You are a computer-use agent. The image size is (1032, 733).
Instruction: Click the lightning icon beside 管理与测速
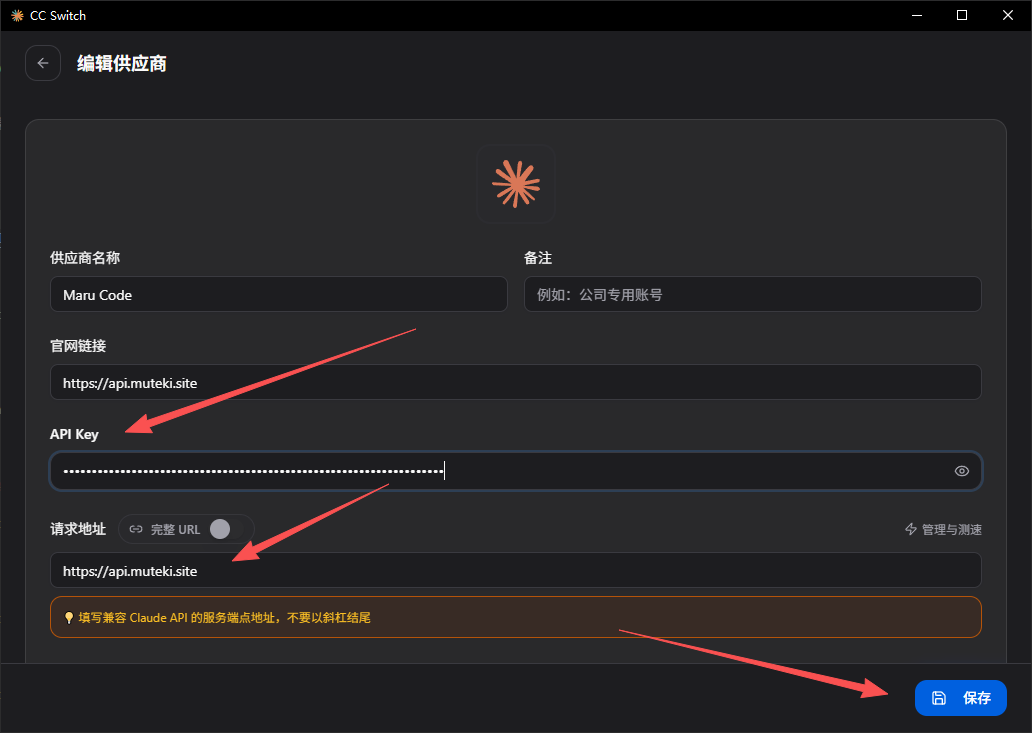[911, 529]
